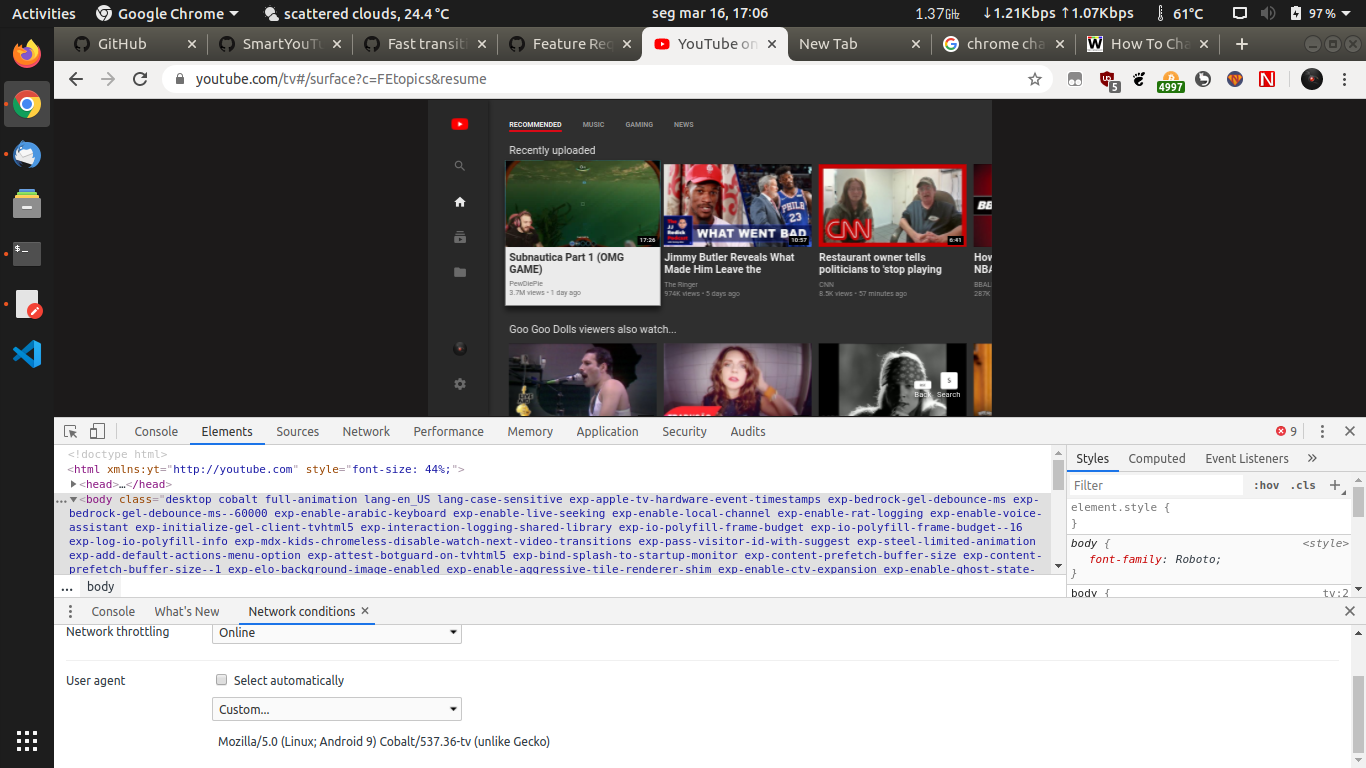Switch to the Computed styles tab
Image resolution: width=1366 pixels, height=768 pixels.
point(1156,458)
